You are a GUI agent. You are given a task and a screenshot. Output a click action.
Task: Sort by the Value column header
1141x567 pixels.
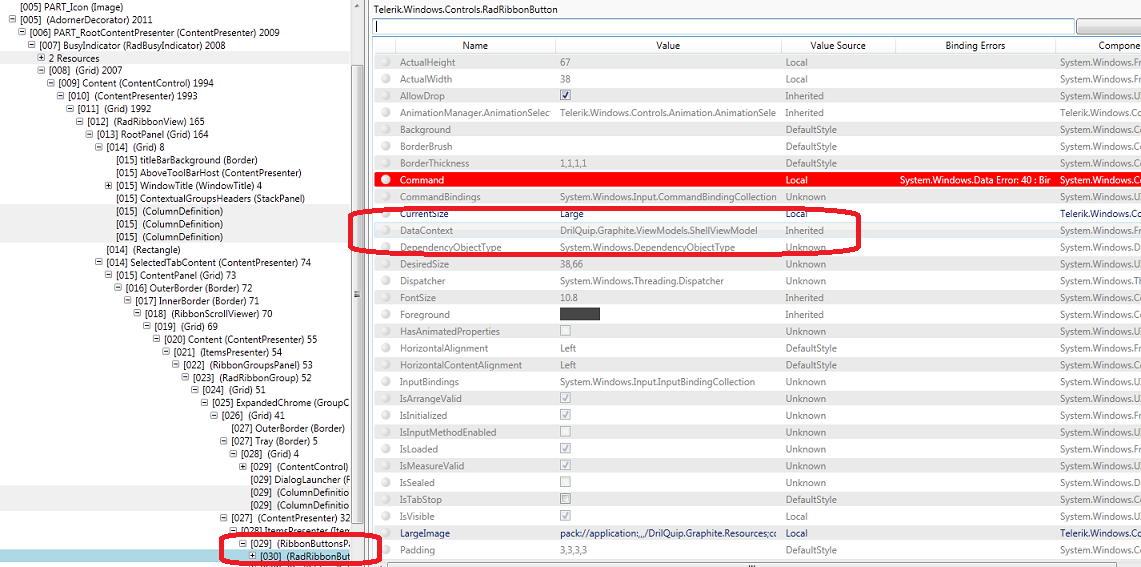point(668,45)
